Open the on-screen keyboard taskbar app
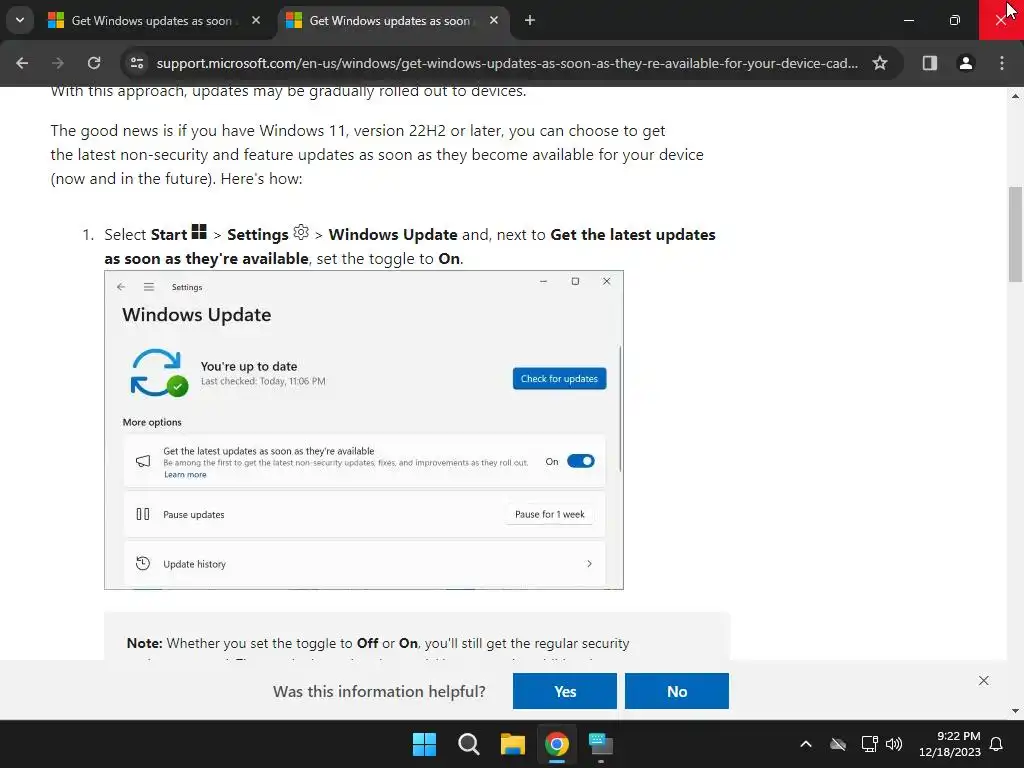This screenshot has width=1024, height=768. [x=601, y=744]
